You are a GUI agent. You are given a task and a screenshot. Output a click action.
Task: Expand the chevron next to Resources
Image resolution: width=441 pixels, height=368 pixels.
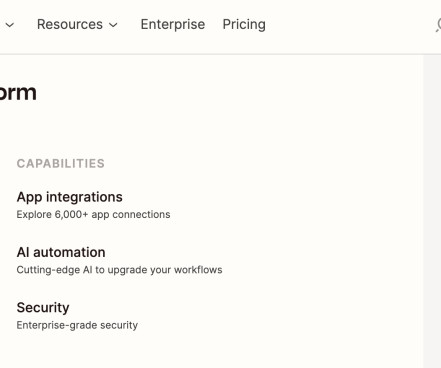point(113,25)
